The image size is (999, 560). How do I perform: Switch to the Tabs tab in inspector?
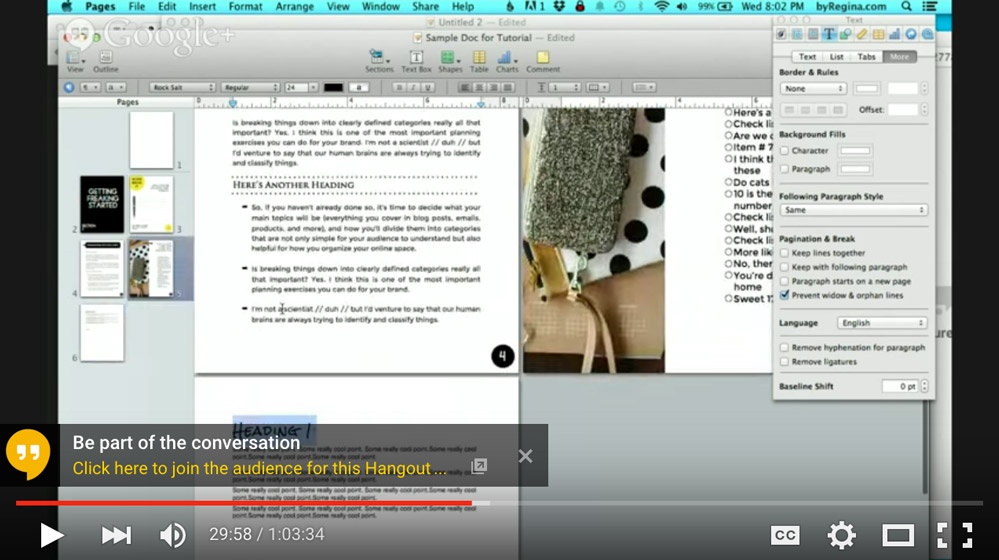coord(866,57)
